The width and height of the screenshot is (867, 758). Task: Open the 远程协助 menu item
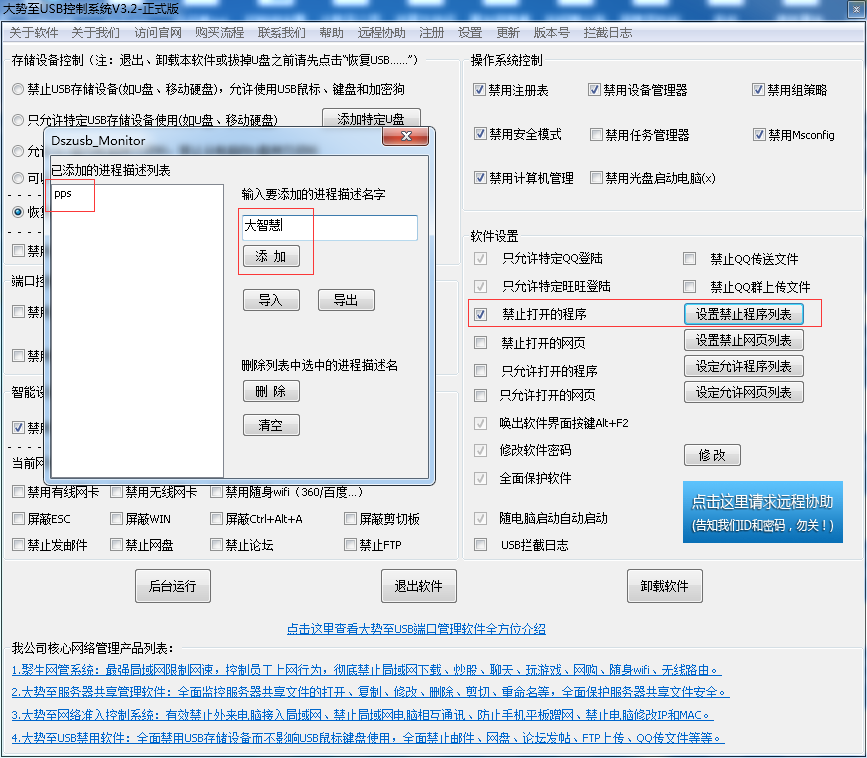(x=382, y=32)
